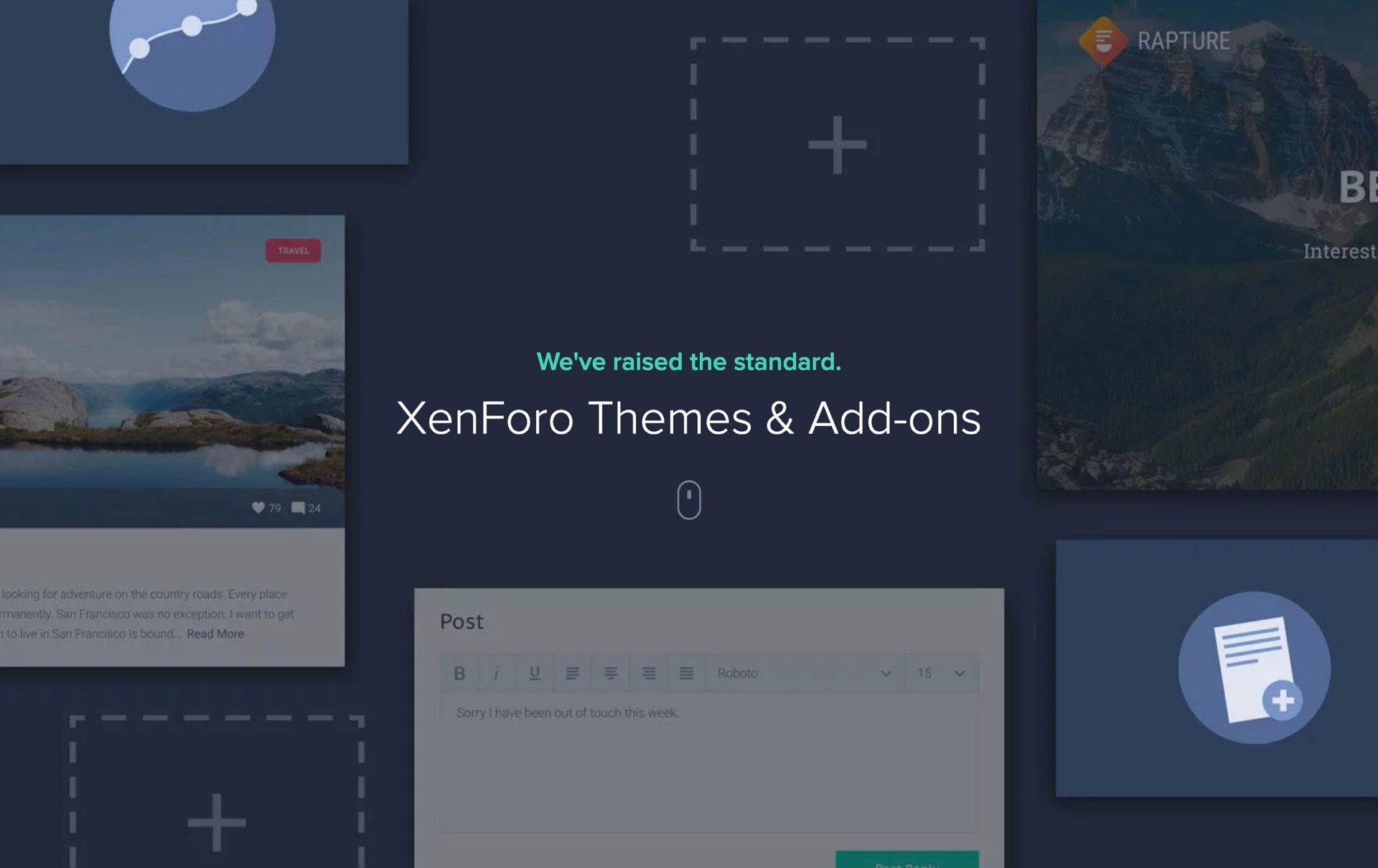This screenshot has width=1378, height=868.
Task: Click the red TRAVEL tag
Action: pos(293,250)
